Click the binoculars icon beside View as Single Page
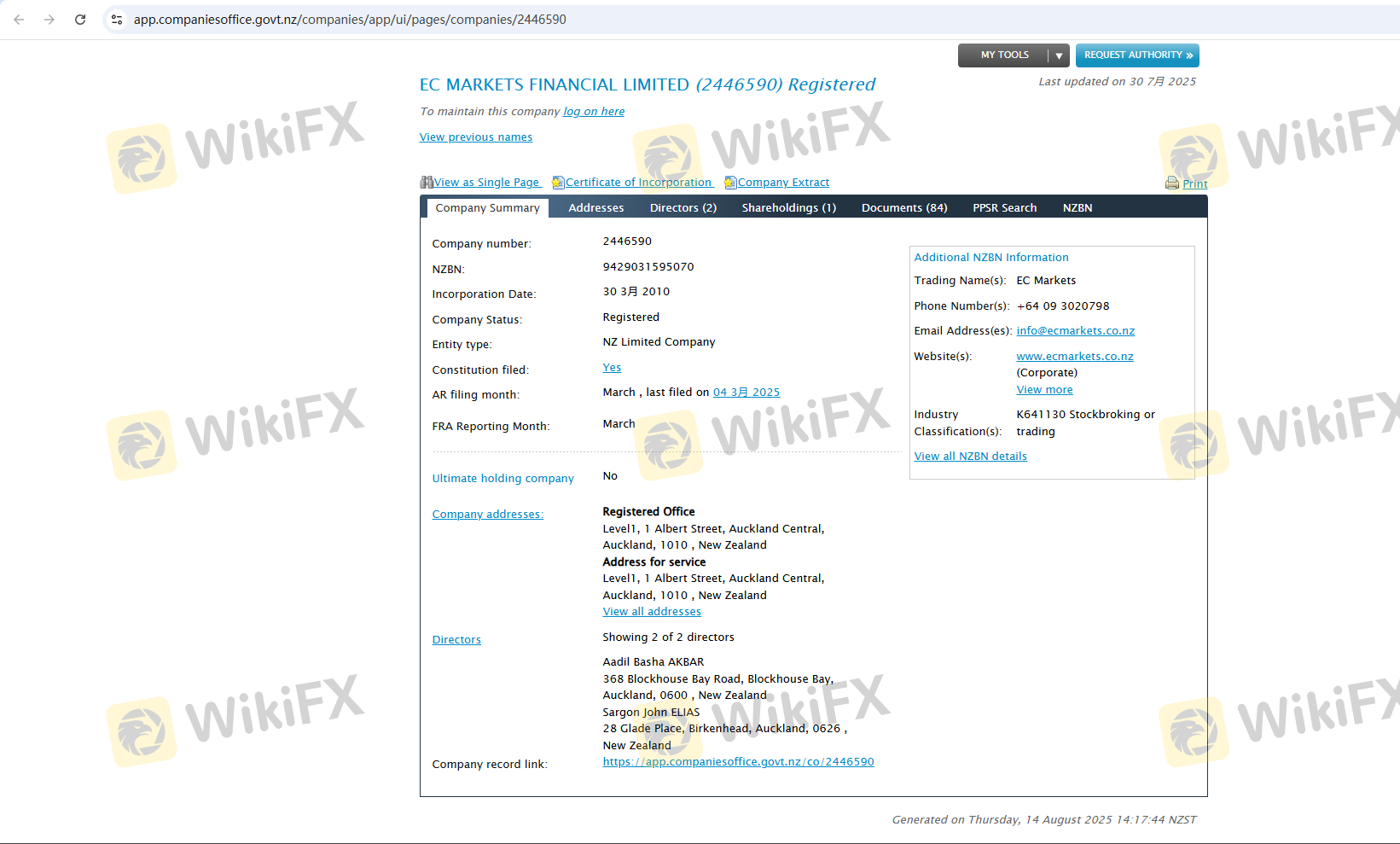Image resolution: width=1400 pixels, height=844 pixels. pos(427,183)
